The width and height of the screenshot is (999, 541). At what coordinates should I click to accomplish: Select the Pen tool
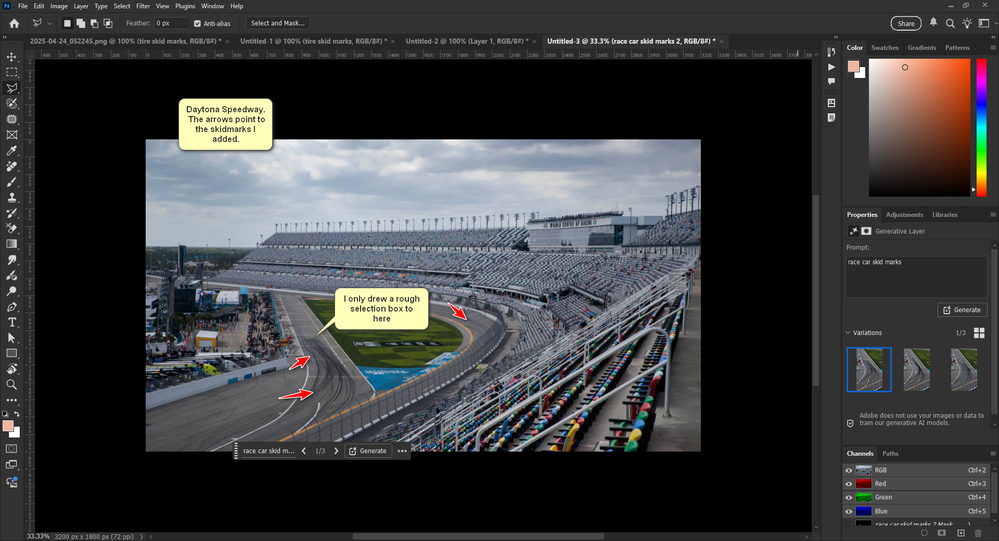click(x=11, y=307)
